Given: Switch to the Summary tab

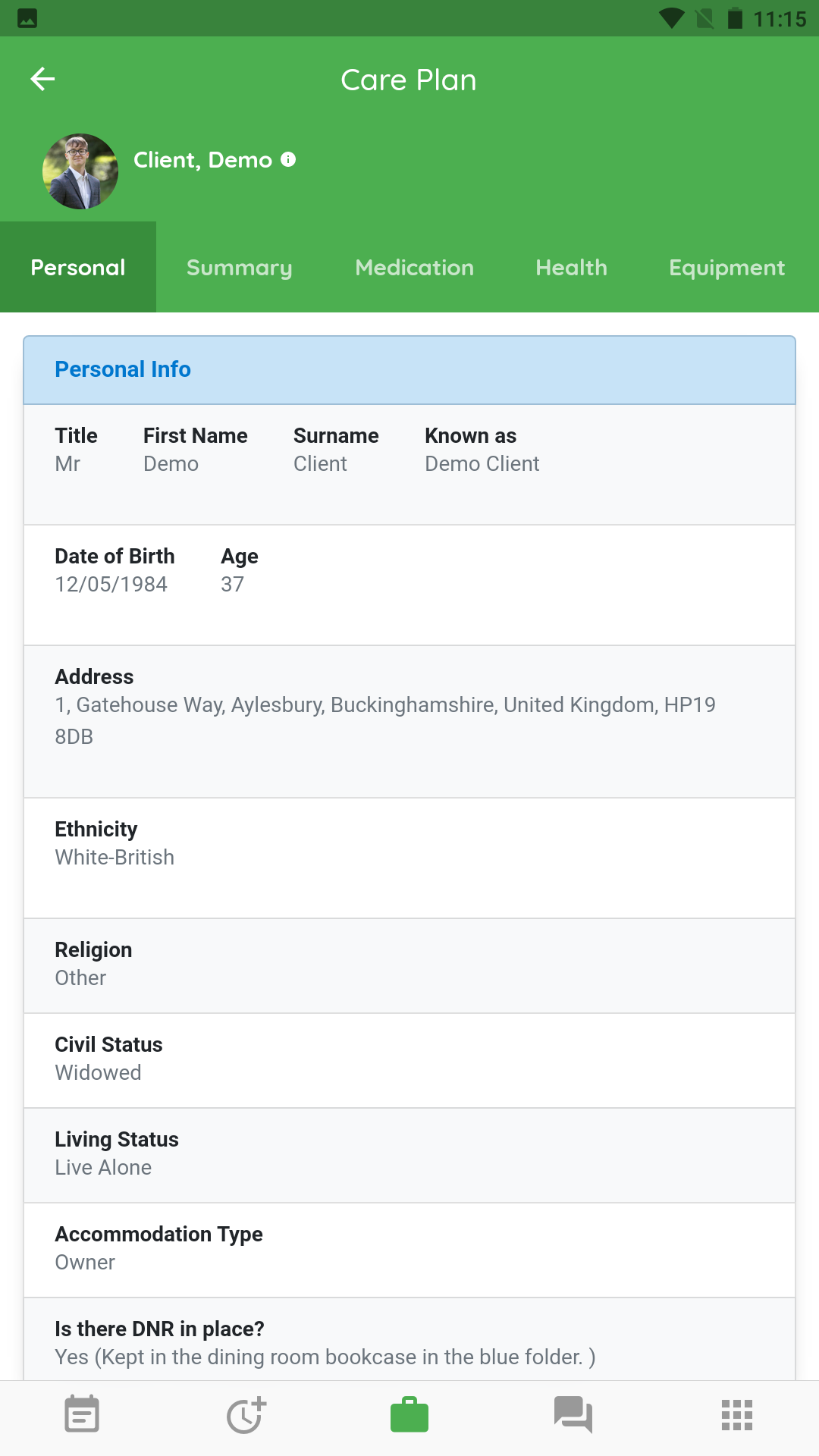Looking at the screenshot, I should pos(240,267).
